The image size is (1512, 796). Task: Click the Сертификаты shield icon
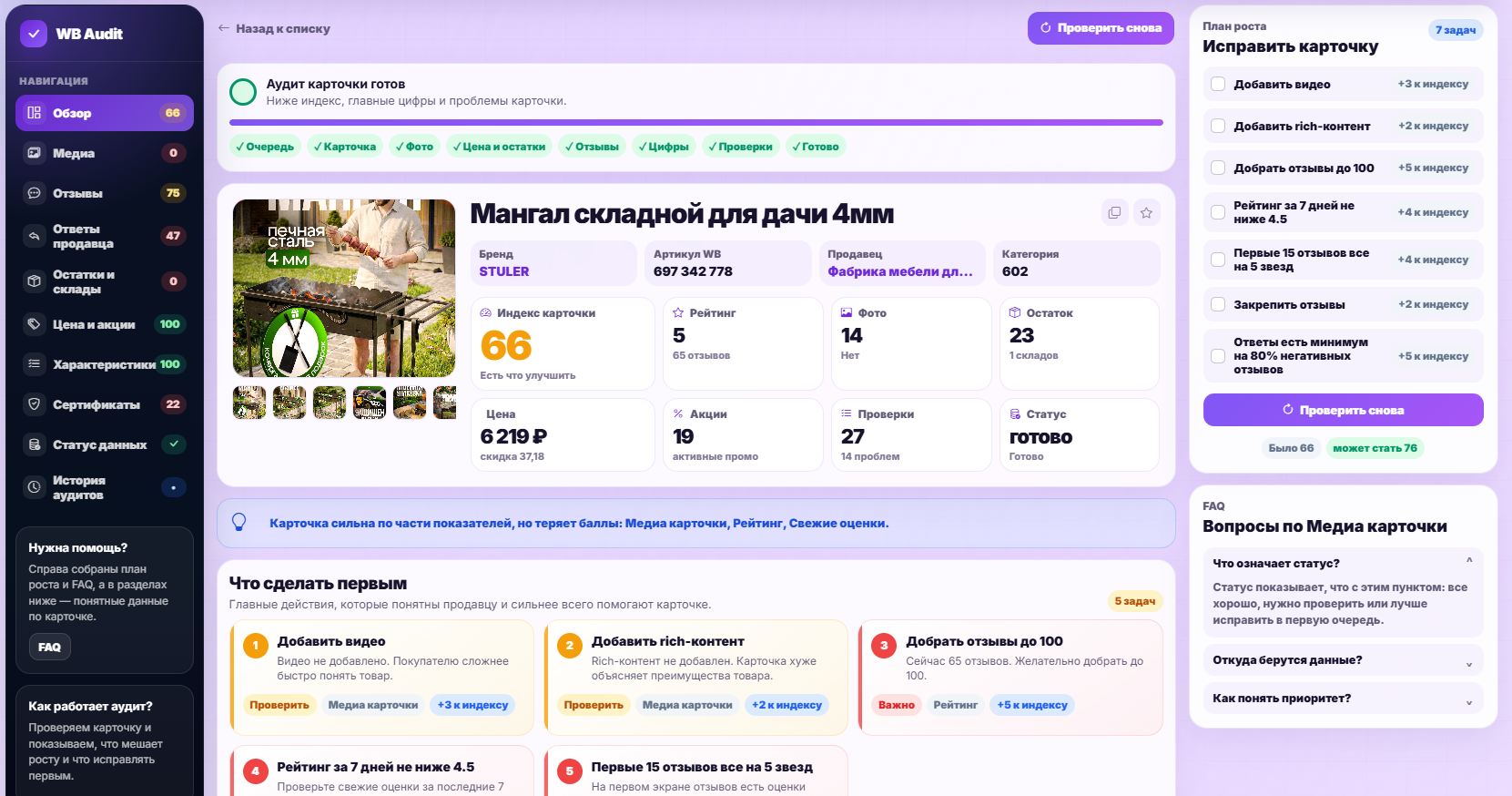35,404
